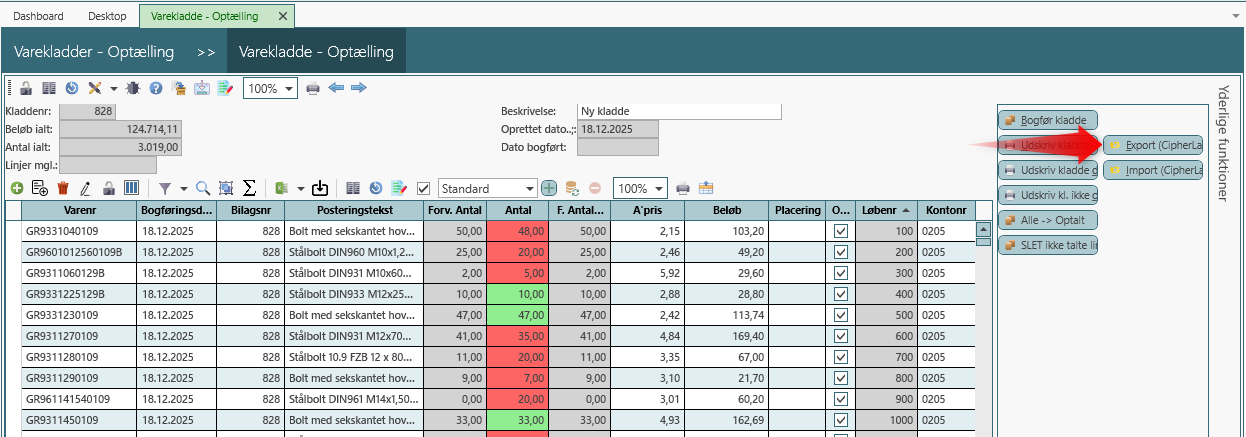Go to Varekladder - Optælling breadcrumb
Screen dimensions: 1246x437
click(94, 52)
